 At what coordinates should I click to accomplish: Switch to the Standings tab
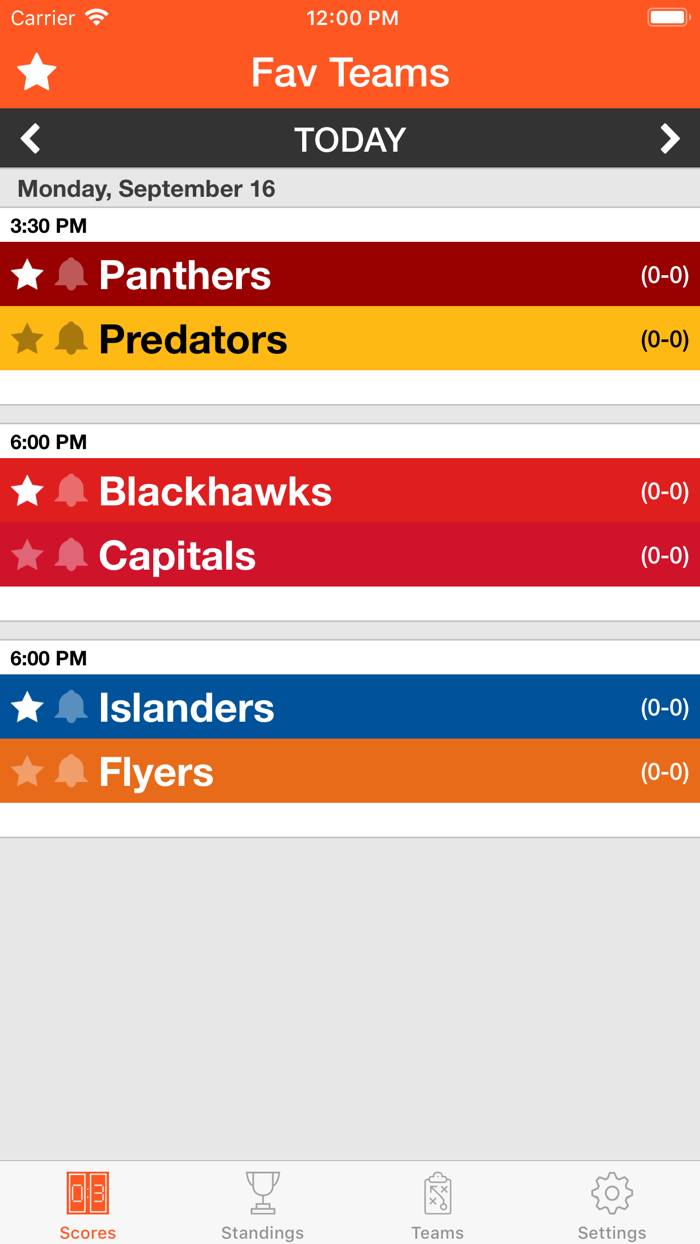(262, 1205)
